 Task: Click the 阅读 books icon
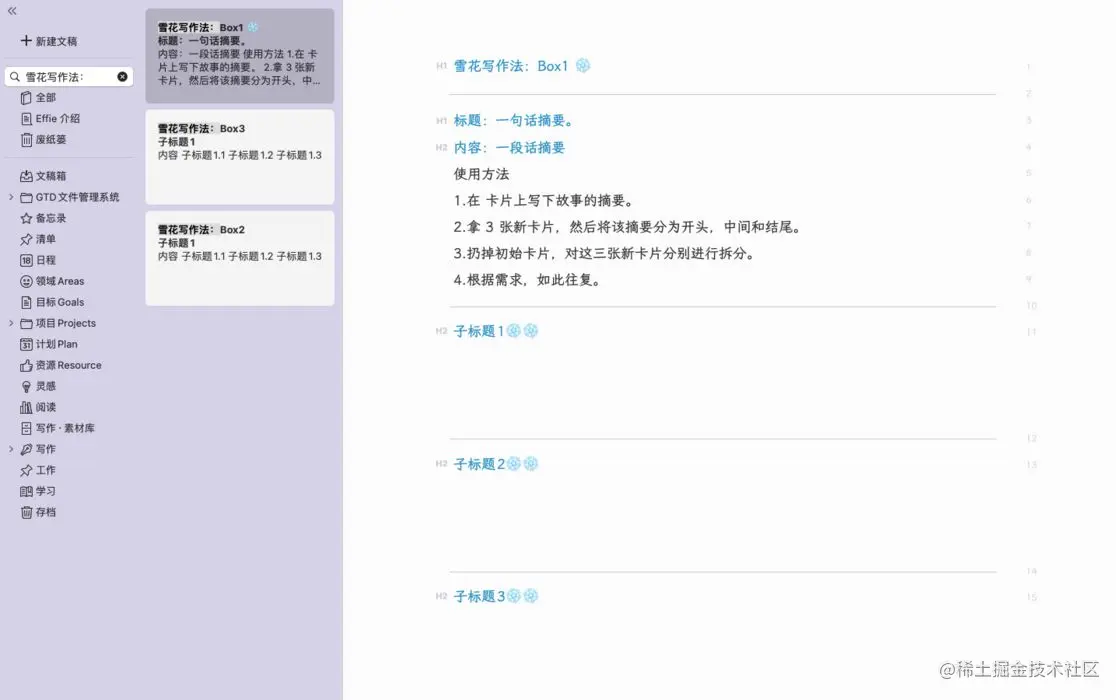26,407
